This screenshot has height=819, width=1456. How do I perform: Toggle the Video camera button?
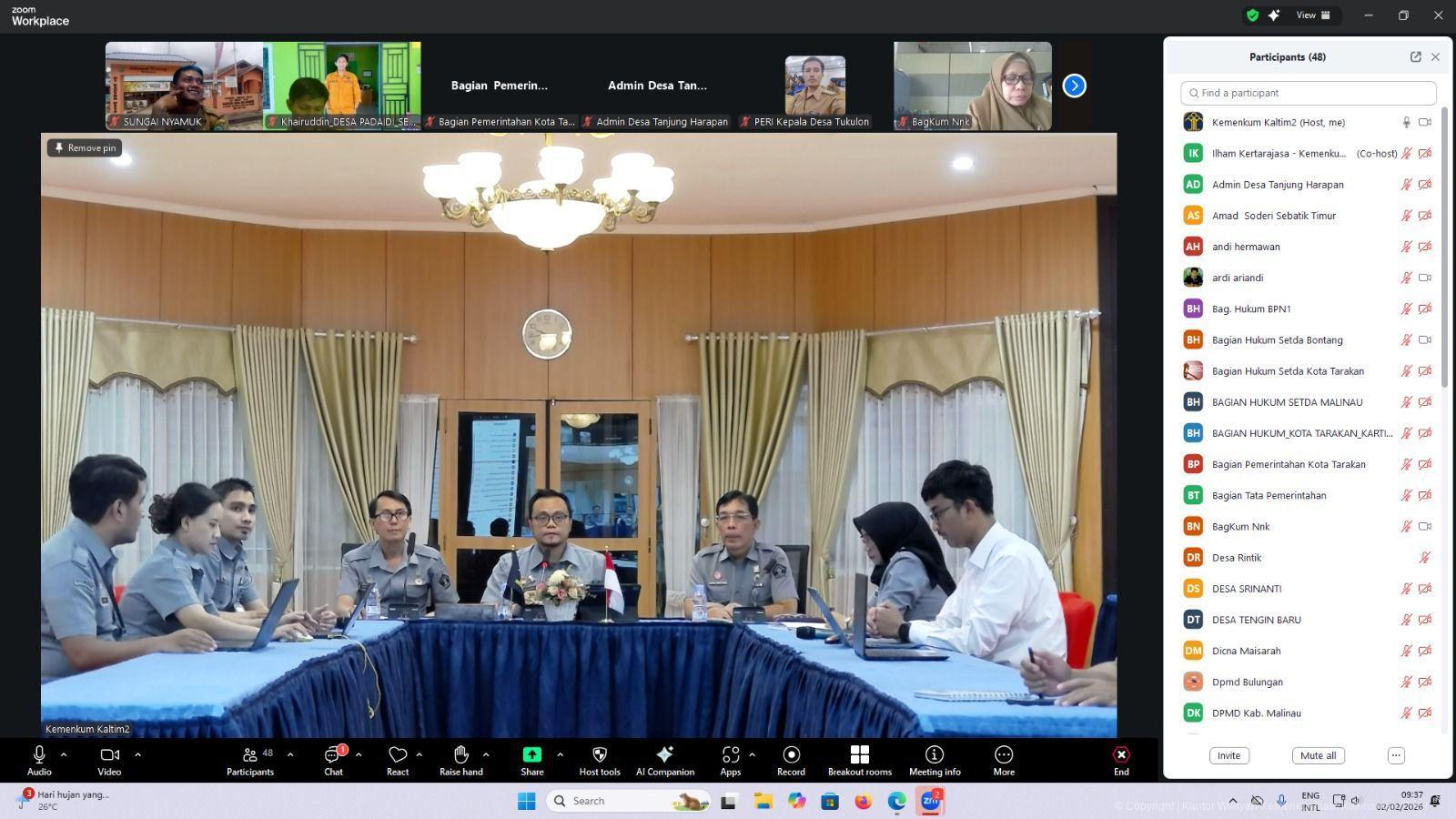[x=109, y=755]
